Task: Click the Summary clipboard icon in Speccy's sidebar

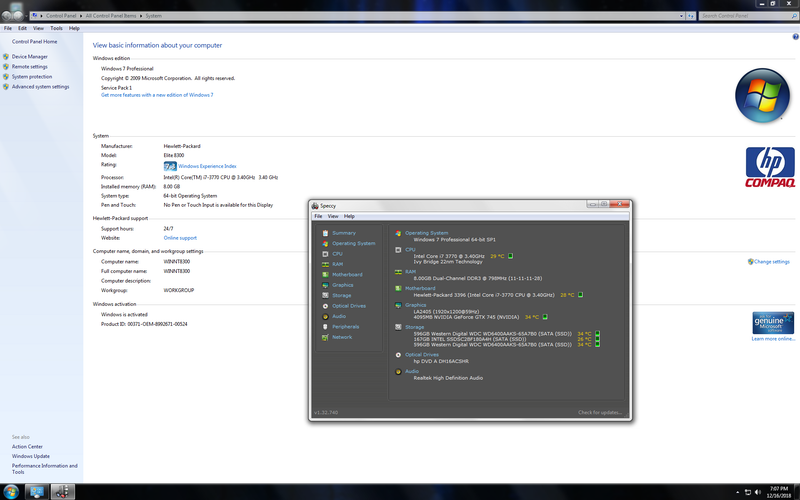Action: click(x=325, y=233)
